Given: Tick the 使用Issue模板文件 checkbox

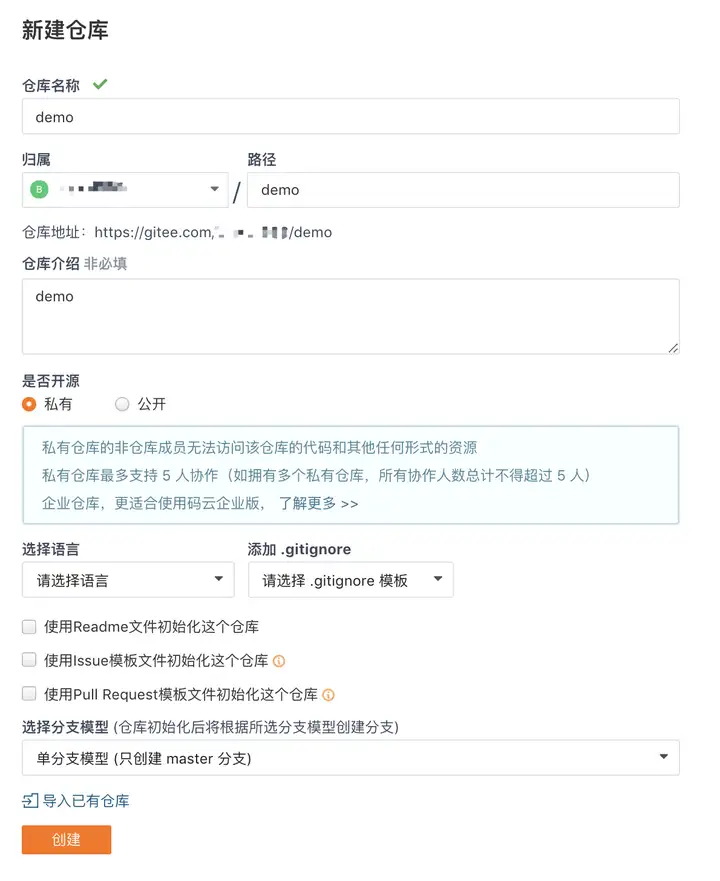Looking at the screenshot, I should click(29, 660).
